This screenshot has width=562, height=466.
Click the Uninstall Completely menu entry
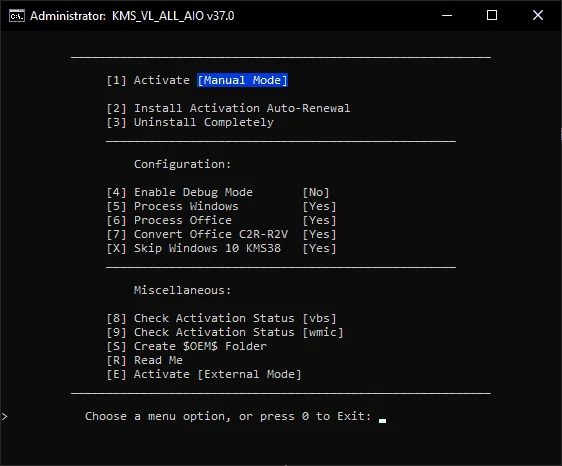190,122
